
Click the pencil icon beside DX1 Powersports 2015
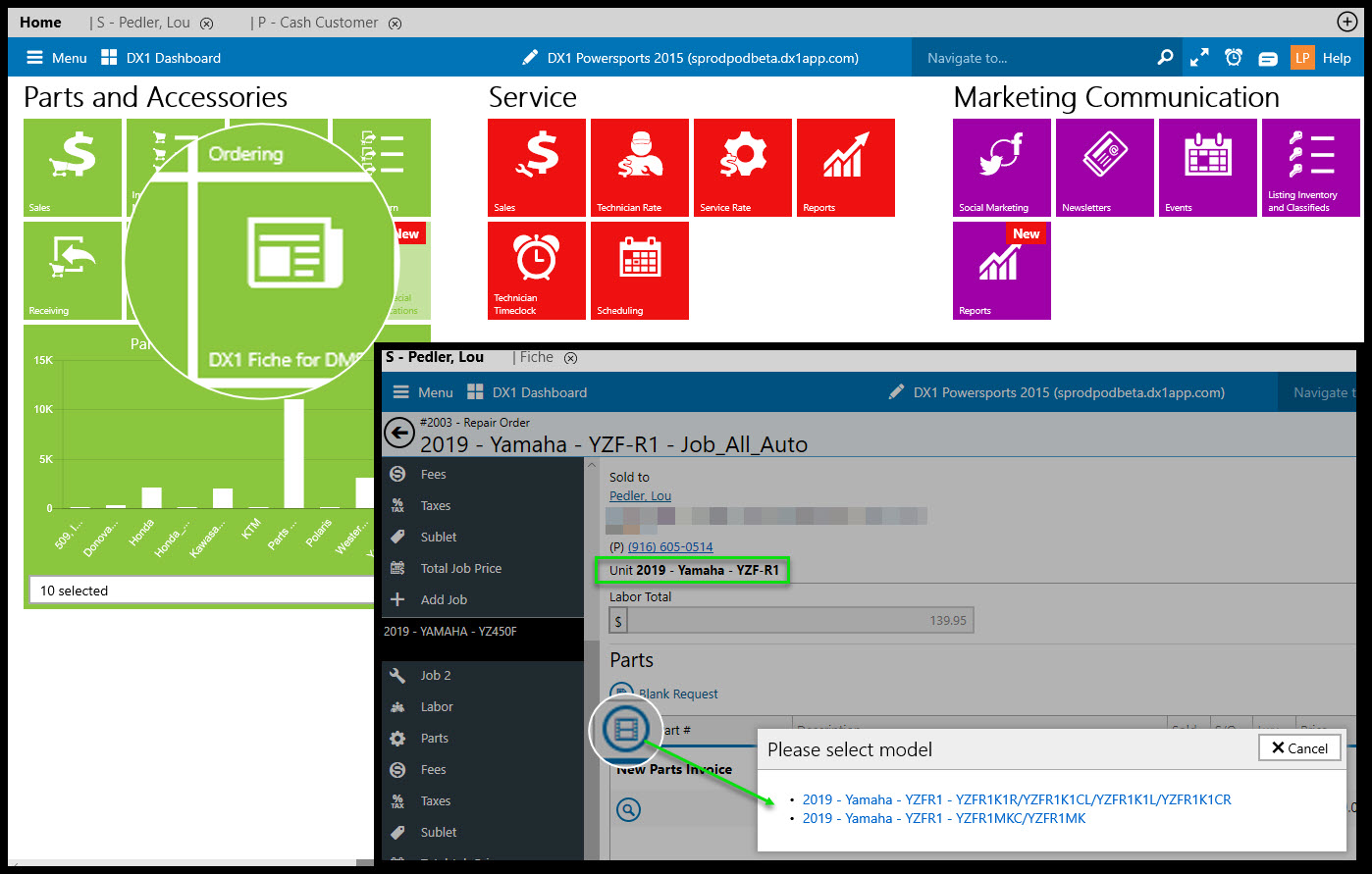tap(530, 58)
